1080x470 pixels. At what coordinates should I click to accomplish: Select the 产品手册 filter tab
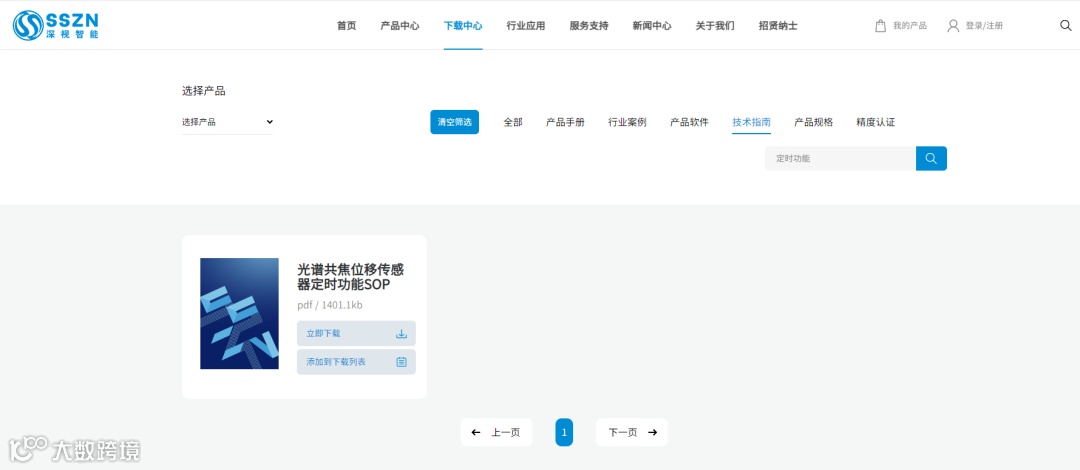(x=565, y=122)
